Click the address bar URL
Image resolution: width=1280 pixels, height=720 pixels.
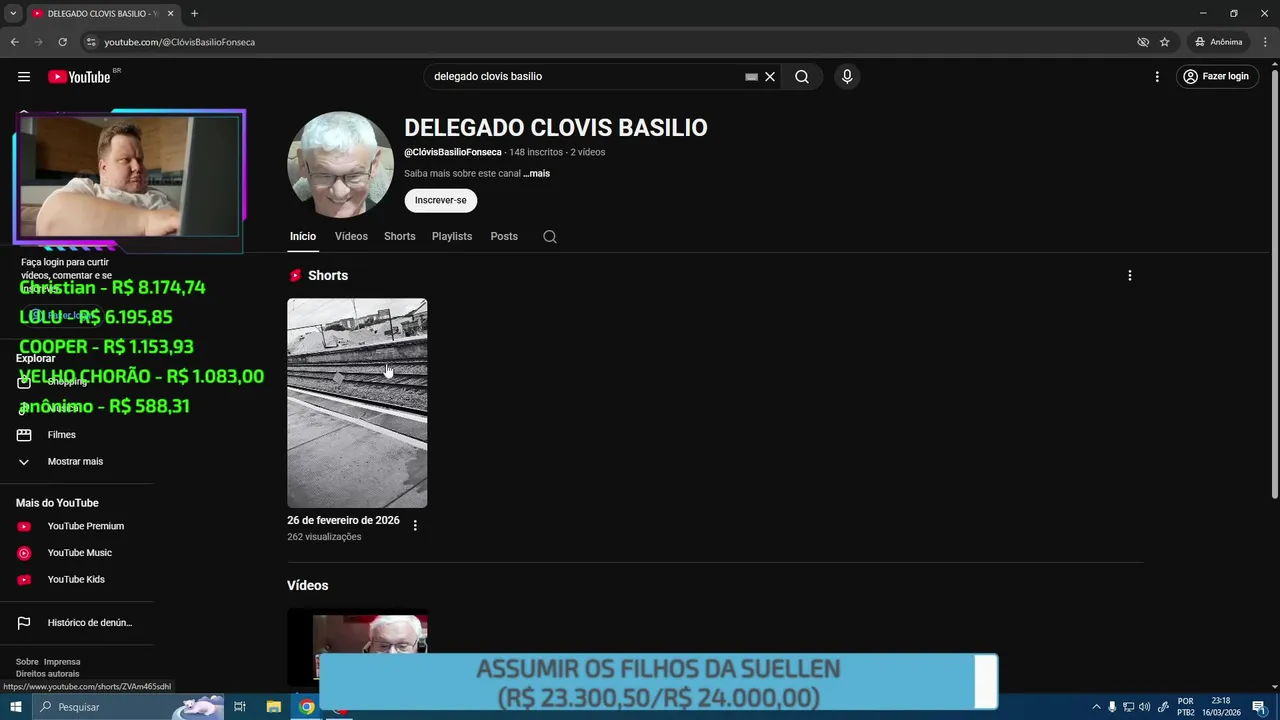click(x=180, y=42)
